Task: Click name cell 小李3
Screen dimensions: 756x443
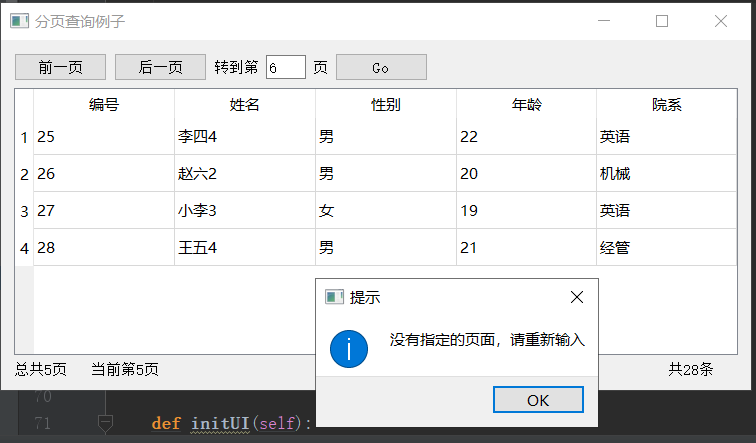Action: click(244, 211)
